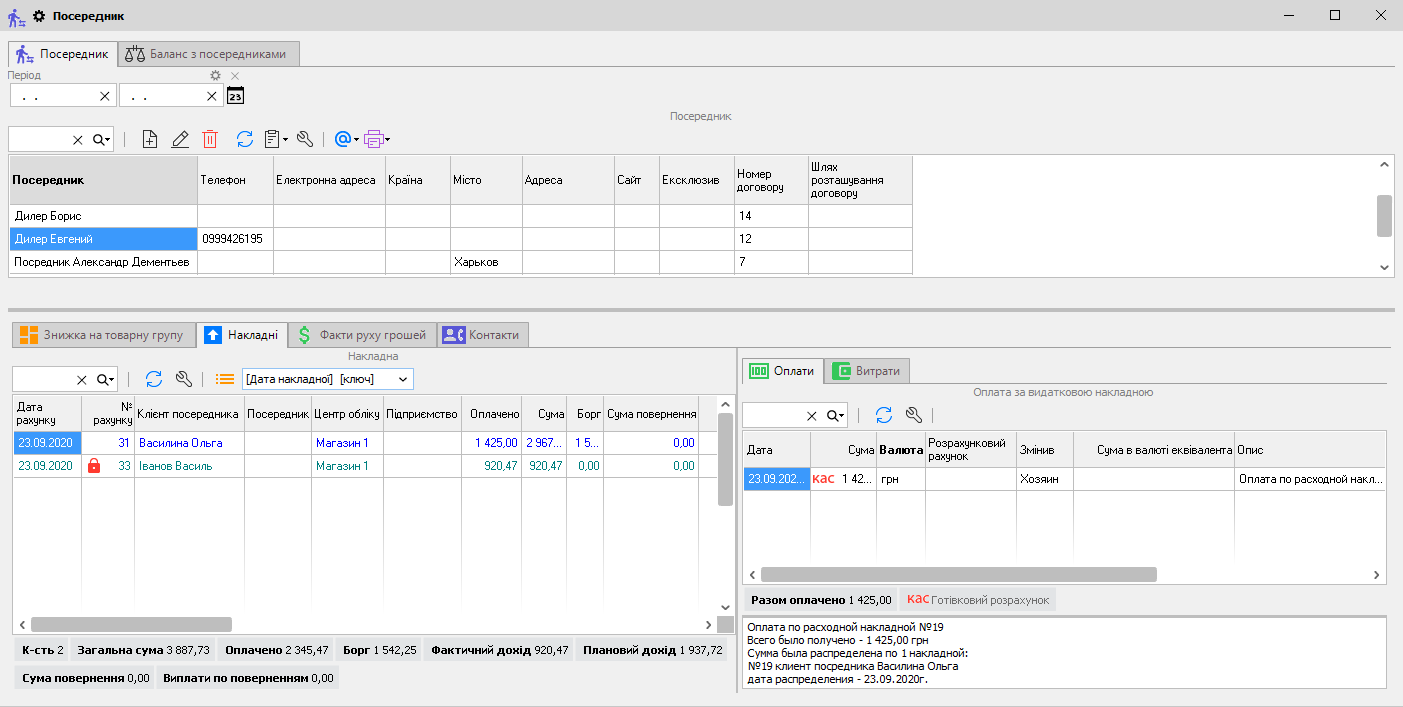Open the Факти руху грошей tab

click(x=362, y=335)
